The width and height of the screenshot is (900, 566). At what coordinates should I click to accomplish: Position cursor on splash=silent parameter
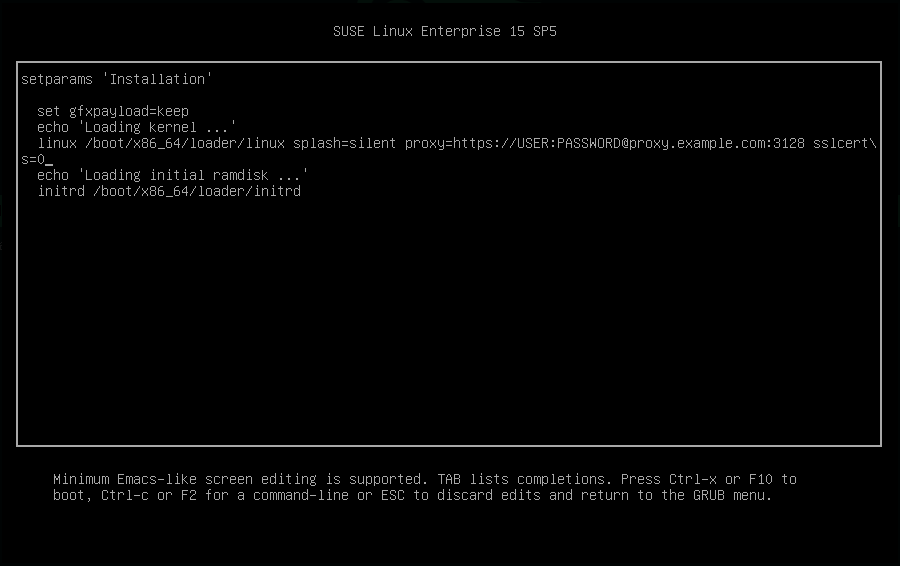click(x=345, y=143)
